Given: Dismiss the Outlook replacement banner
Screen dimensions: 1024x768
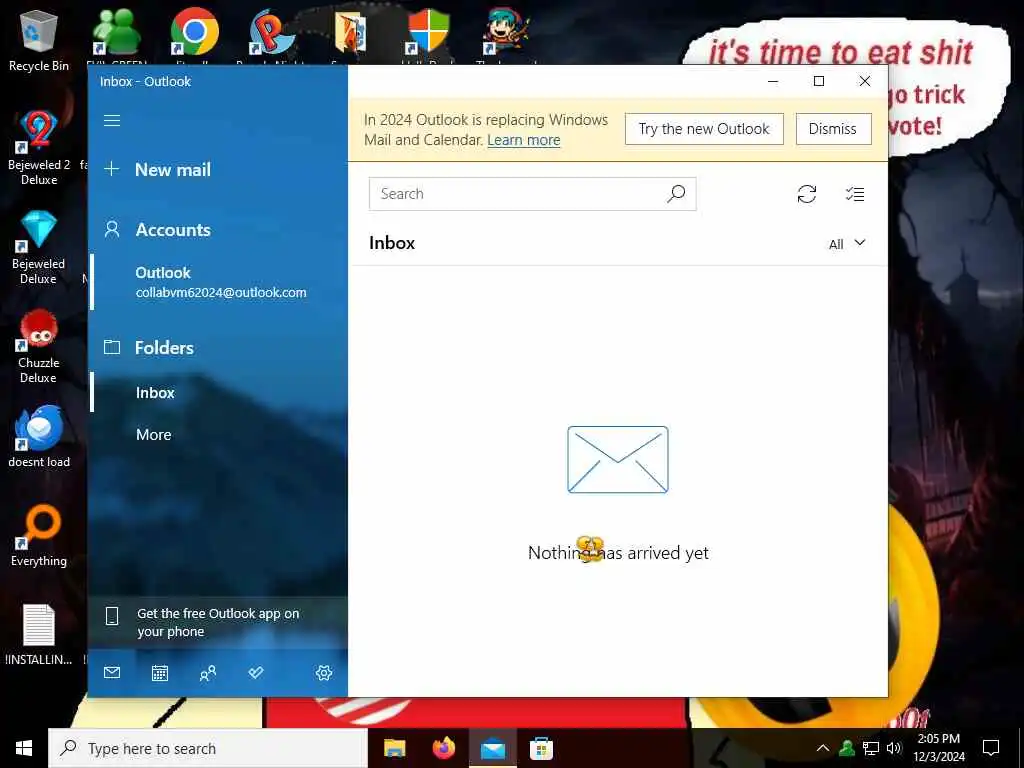Looking at the screenshot, I should tap(833, 129).
